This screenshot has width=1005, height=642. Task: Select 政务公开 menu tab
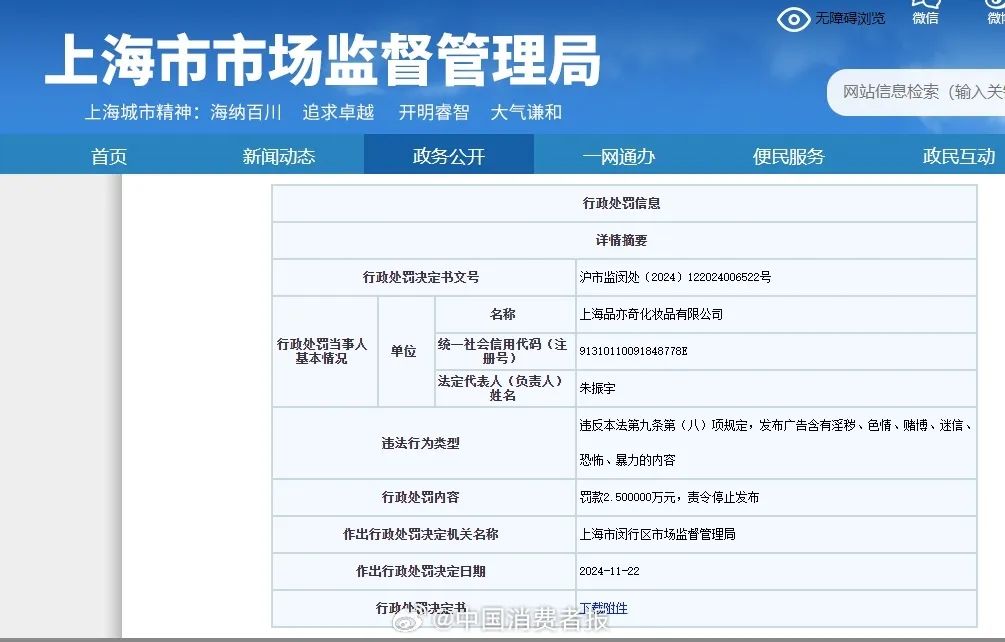tap(449, 154)
